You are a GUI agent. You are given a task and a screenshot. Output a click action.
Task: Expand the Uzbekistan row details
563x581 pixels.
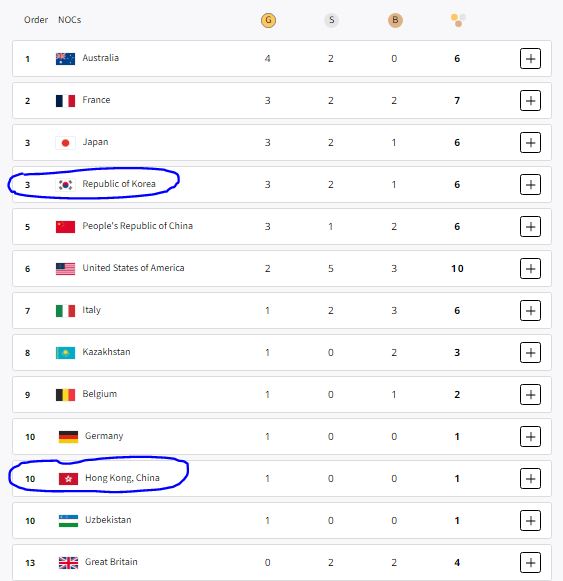(530, 521)
